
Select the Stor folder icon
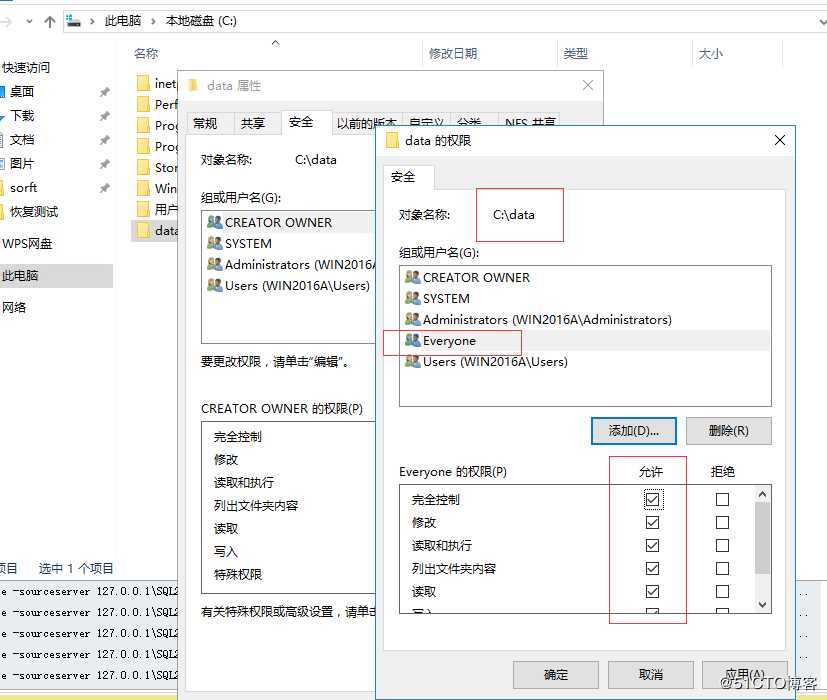(x=143, y=167)
